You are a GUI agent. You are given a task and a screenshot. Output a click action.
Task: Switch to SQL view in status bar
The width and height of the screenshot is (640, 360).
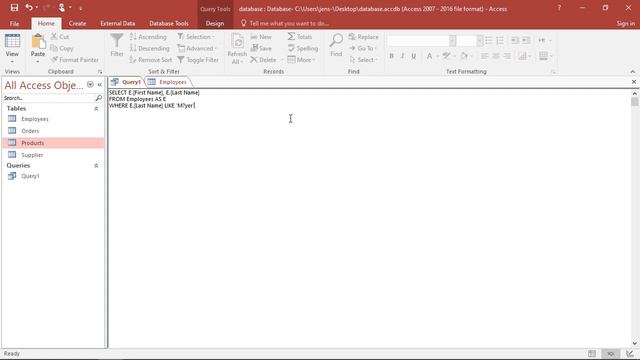pyautogui.click(x=611, y=353)
